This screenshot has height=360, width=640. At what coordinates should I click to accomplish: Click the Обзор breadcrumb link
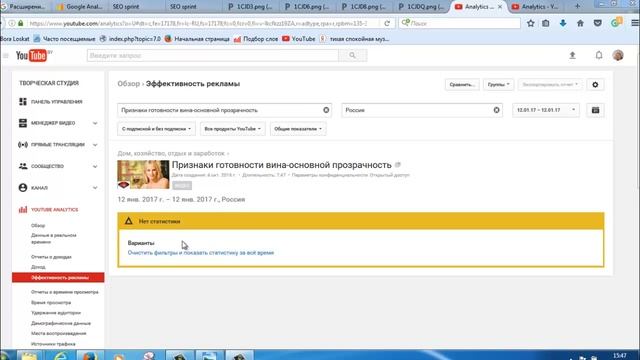click(x=129, y=84)
